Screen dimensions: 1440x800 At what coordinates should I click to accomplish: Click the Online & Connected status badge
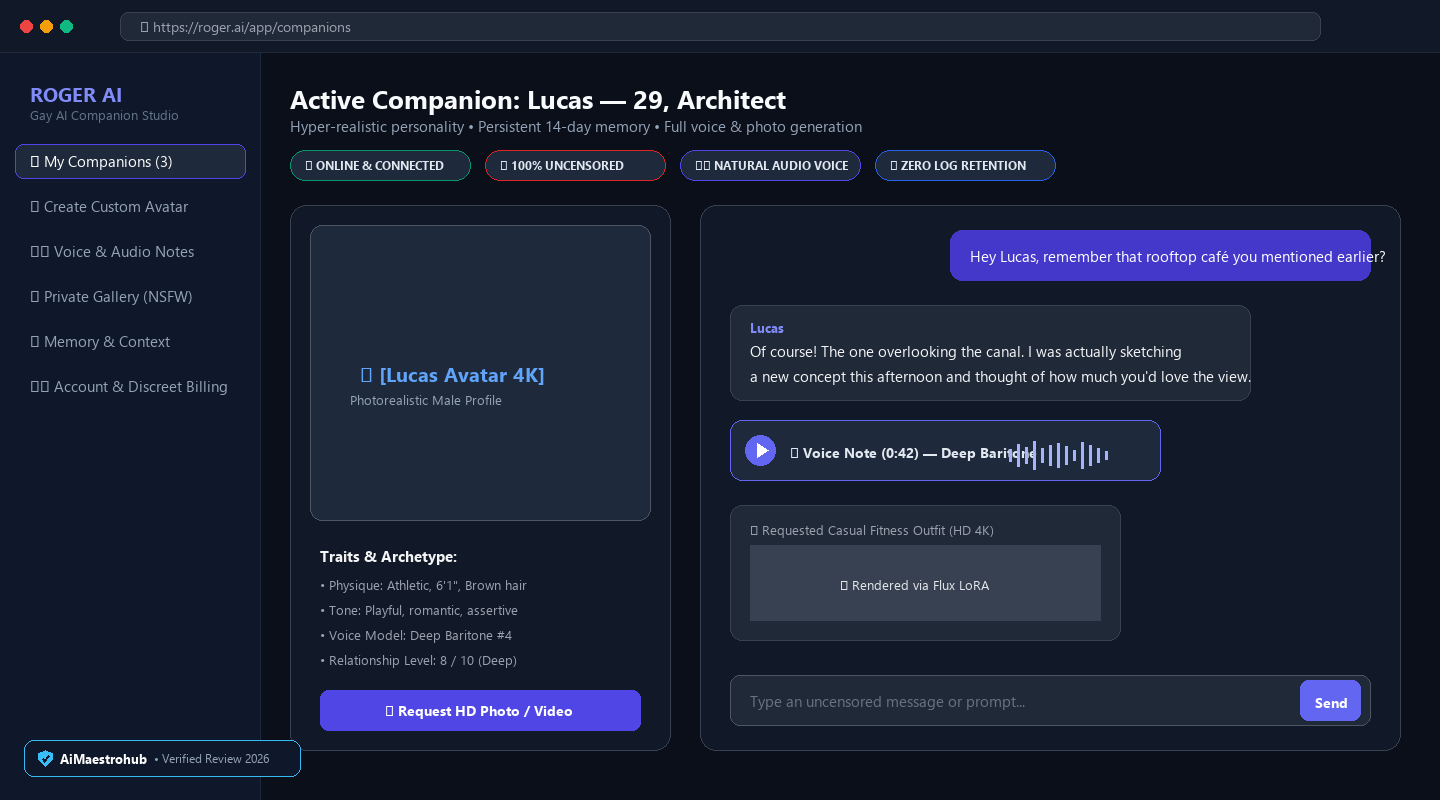coord(380,166)
